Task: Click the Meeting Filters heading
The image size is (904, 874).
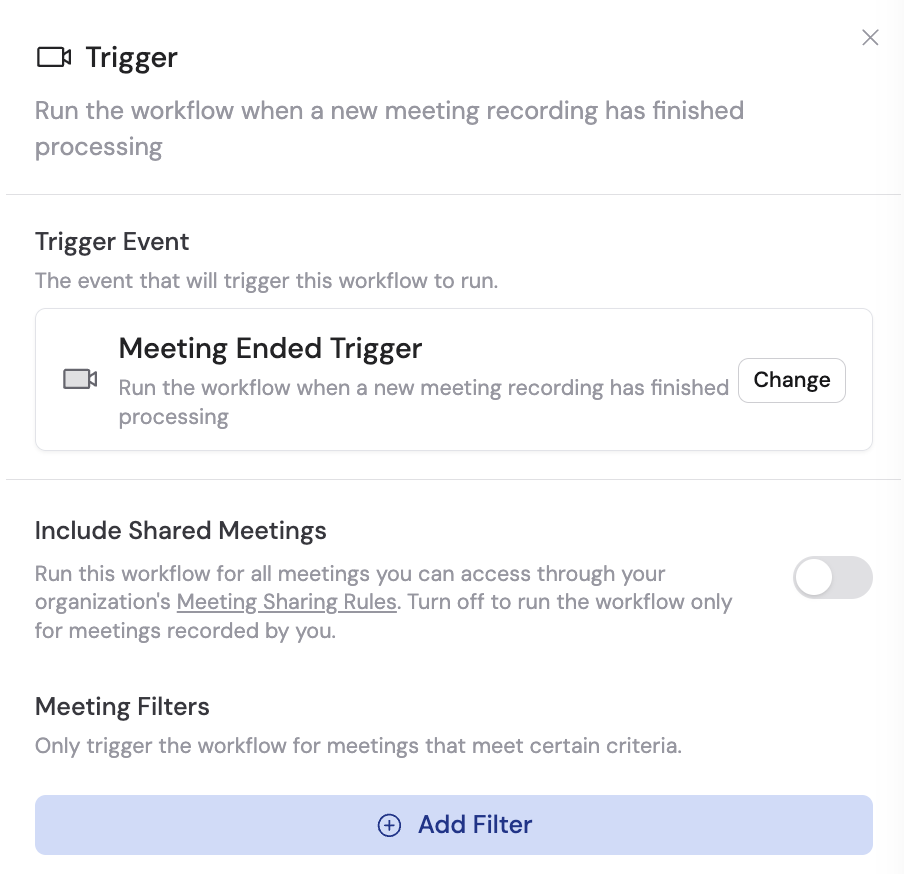Action: [122, 706]
